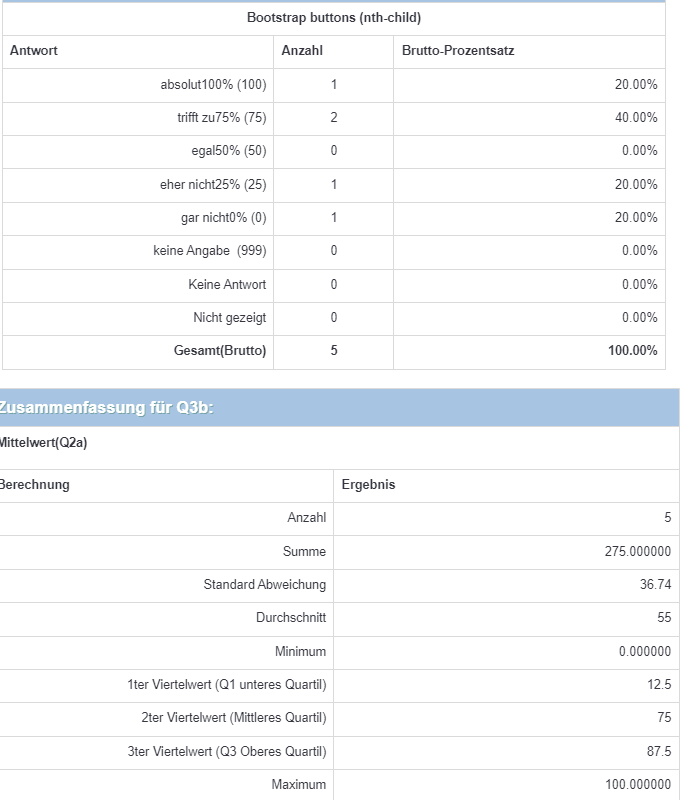Select the 'absolut100% (100)' answer row label
689x800 pixels.
point(213,85)
